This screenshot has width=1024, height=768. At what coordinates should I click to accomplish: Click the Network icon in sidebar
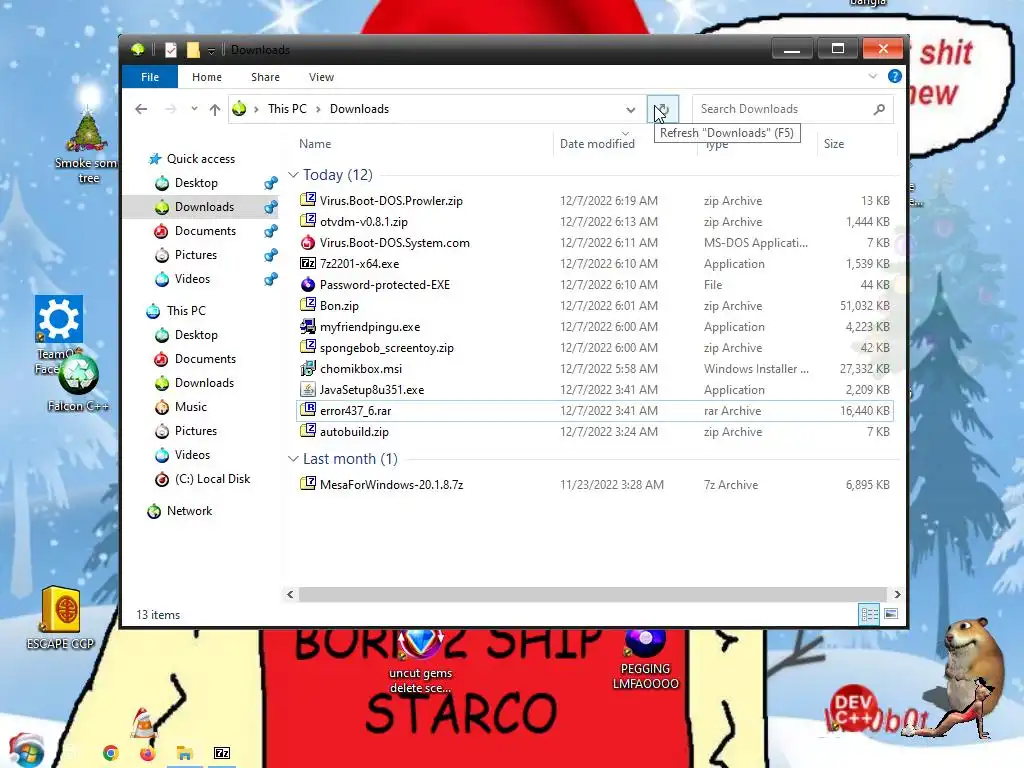(x=154, y=511)
